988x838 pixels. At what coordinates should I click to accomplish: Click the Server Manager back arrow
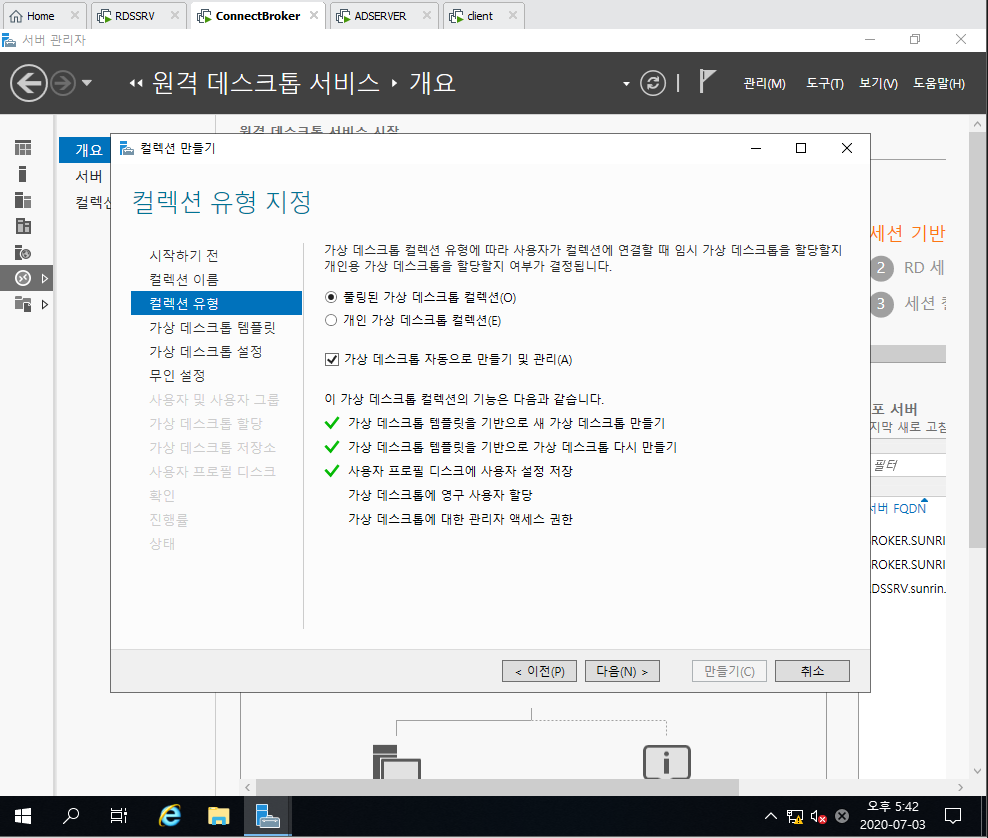click(x=29, y=83)
